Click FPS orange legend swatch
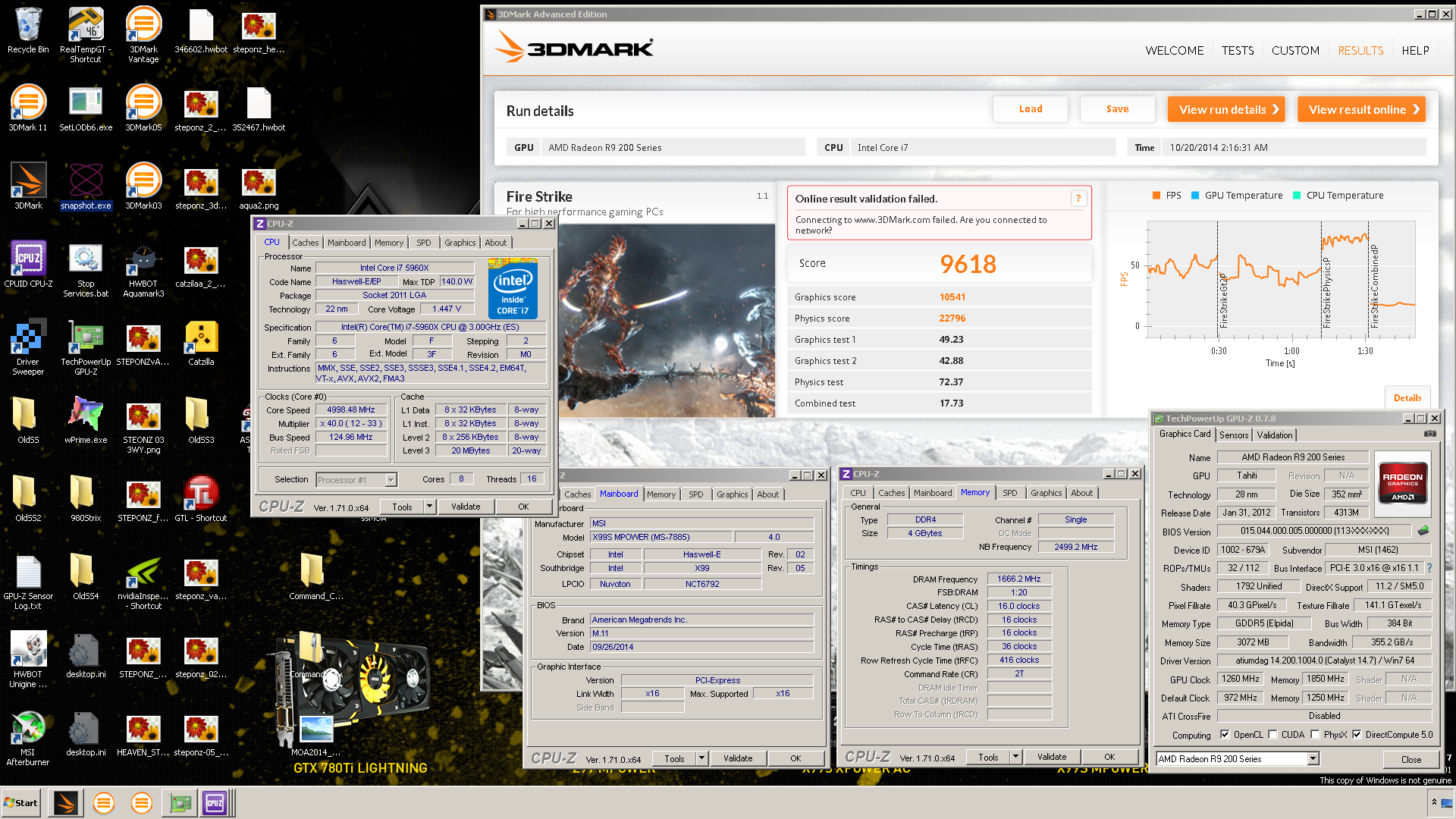Viewport: 1456px width, 819px height. (1156, 195)
